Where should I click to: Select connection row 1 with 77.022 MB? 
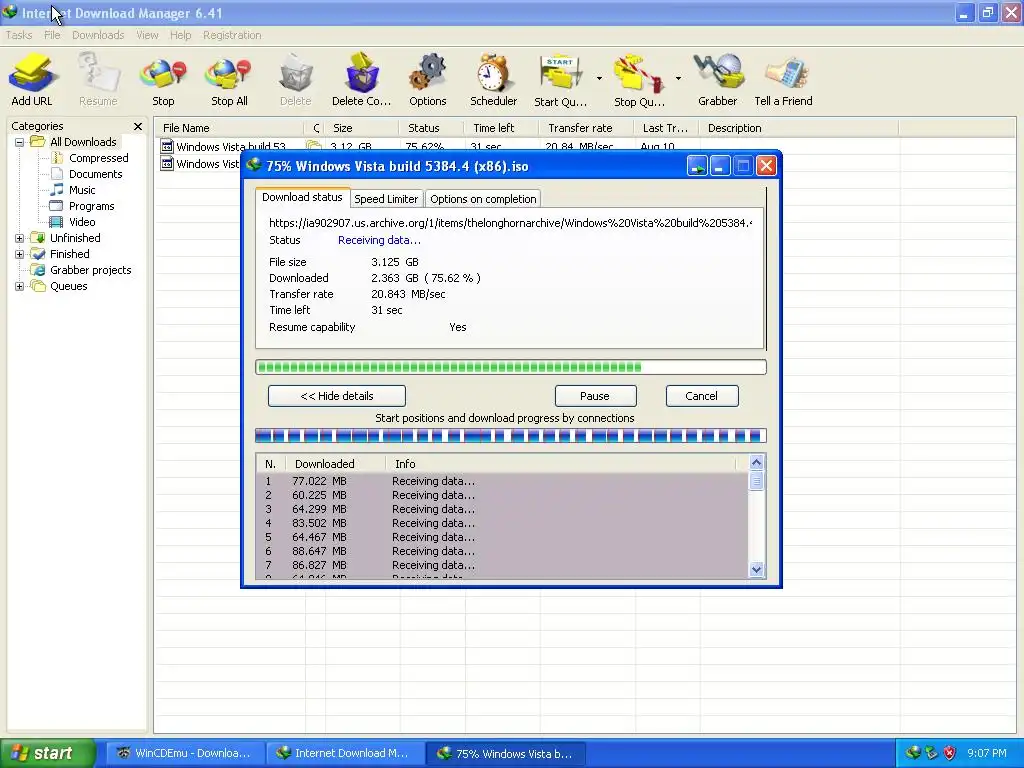[502, 481]
